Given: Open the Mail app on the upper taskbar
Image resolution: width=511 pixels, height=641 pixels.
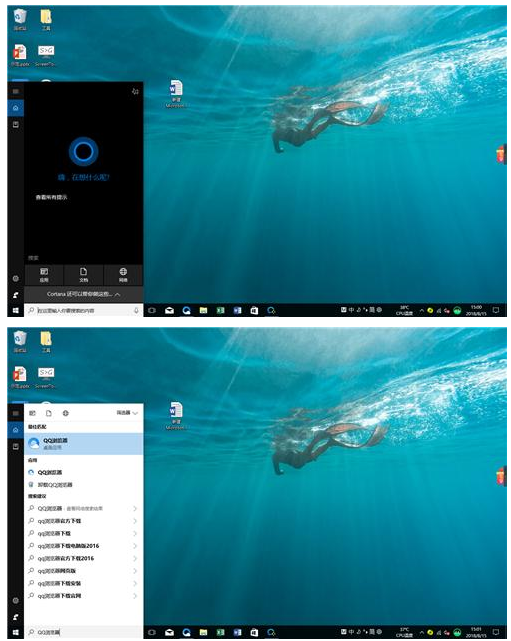Looking at the screenshot, I should click(169, 311).
